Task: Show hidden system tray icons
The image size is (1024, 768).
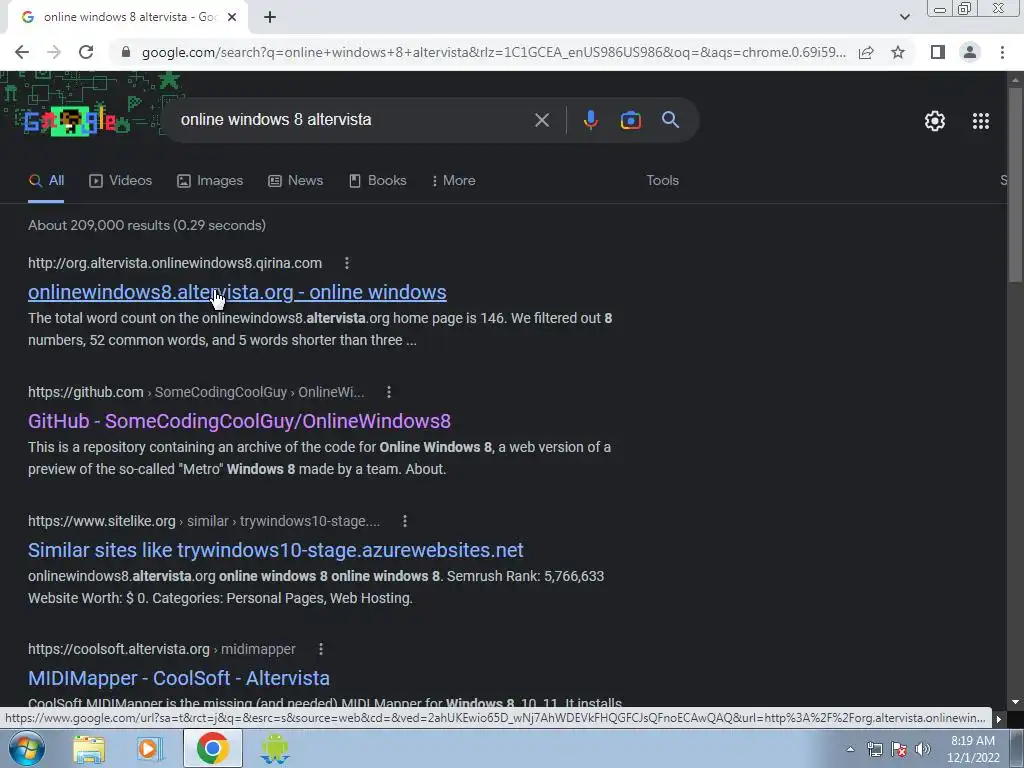Action: point(850,749)
